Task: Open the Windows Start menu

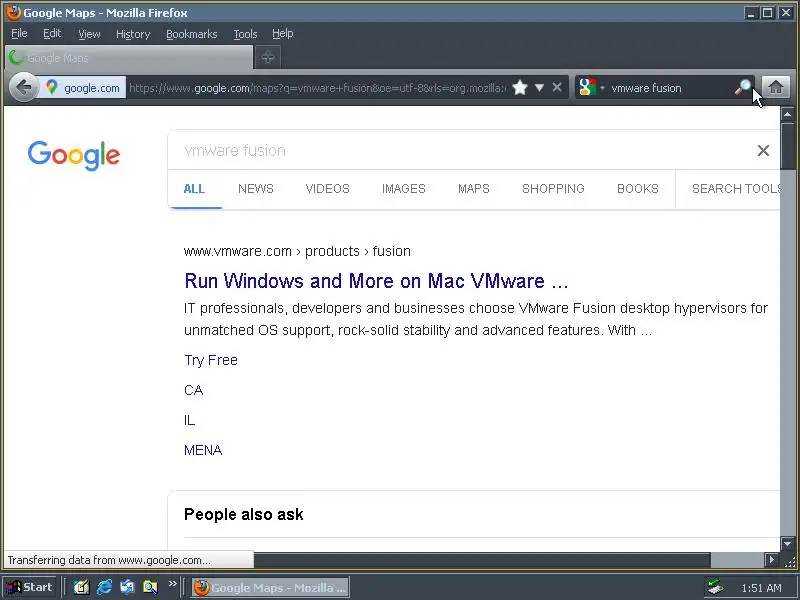Action: tap(30, 587)
